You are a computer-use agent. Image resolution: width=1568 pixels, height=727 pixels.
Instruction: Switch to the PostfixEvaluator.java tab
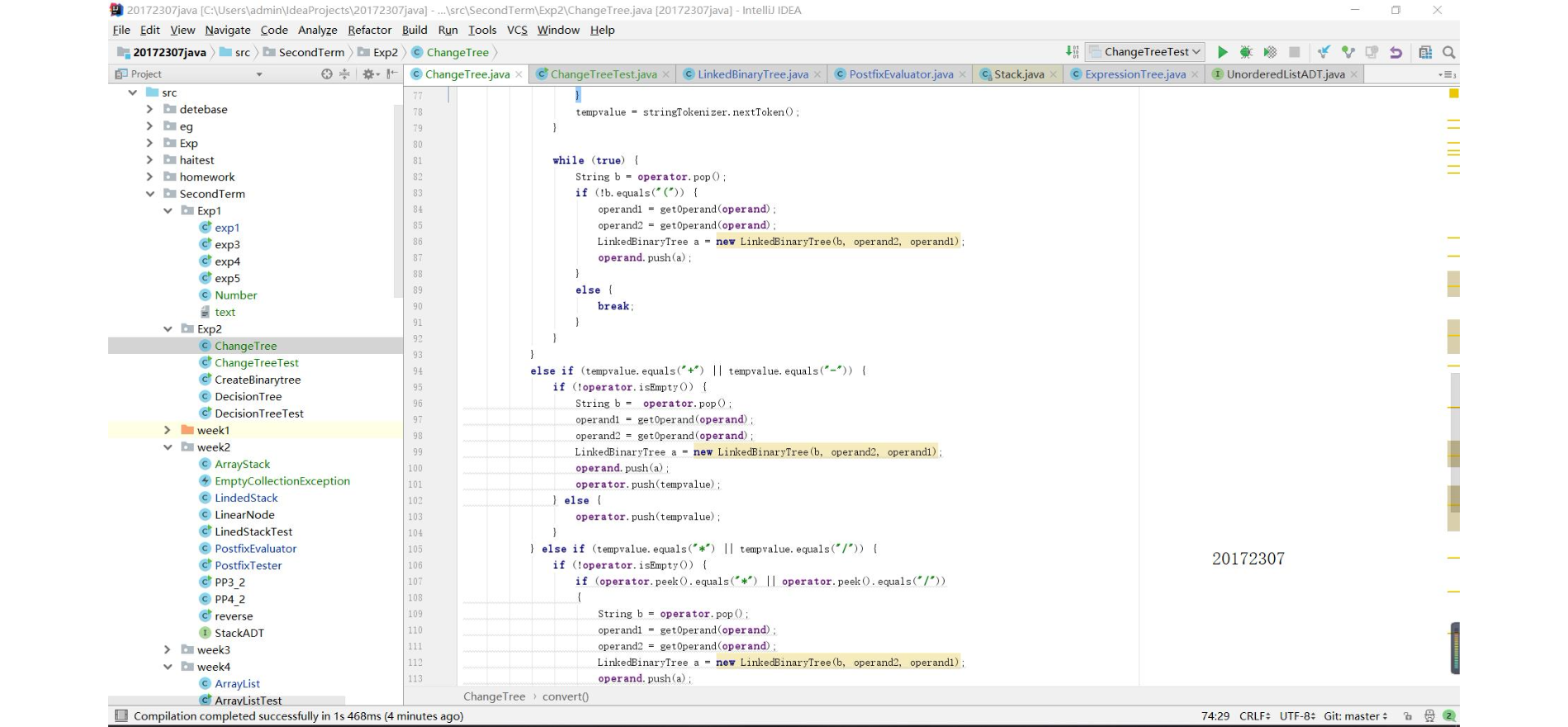click(901, 74)
